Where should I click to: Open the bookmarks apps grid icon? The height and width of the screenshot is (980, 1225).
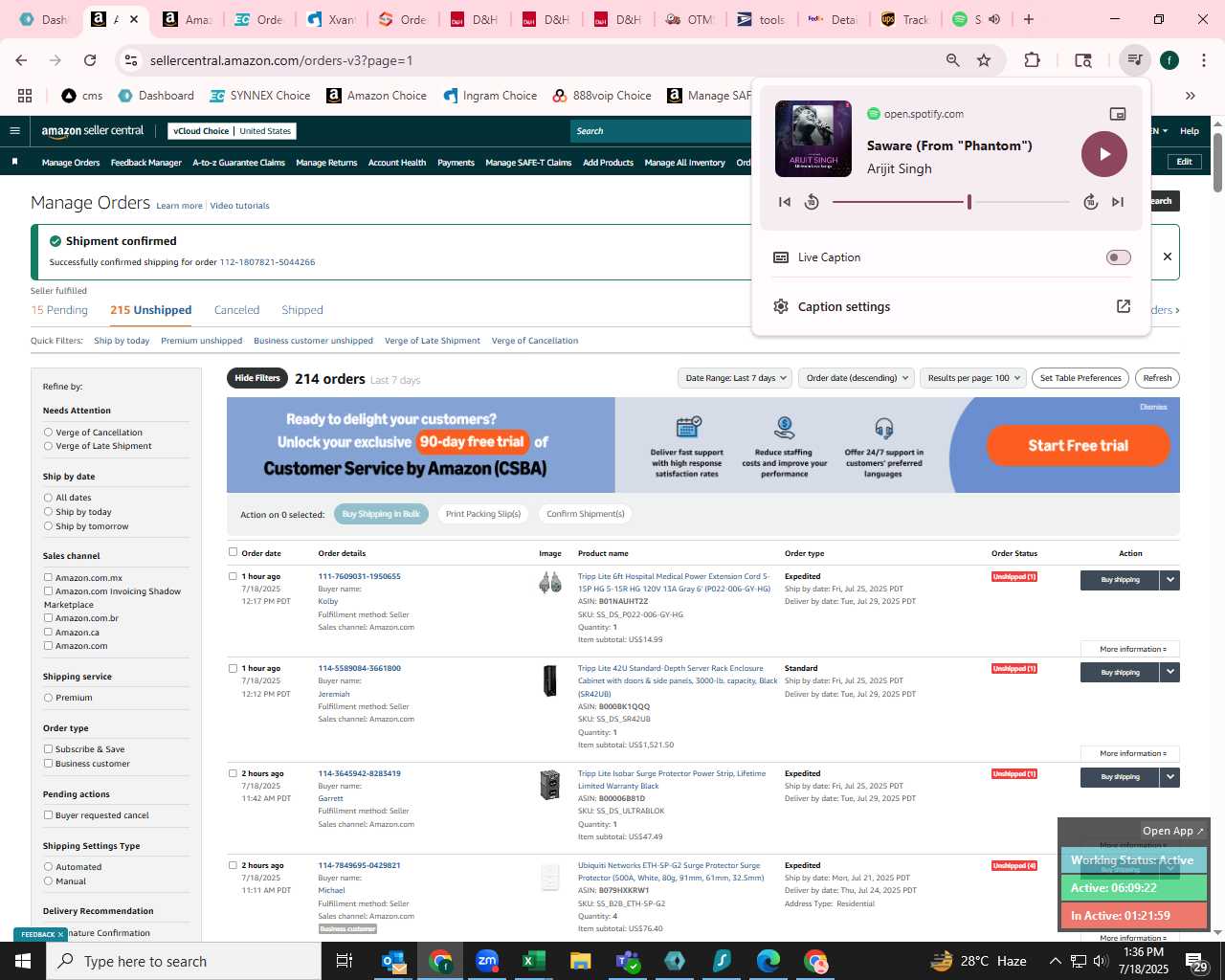pos(25,96)
